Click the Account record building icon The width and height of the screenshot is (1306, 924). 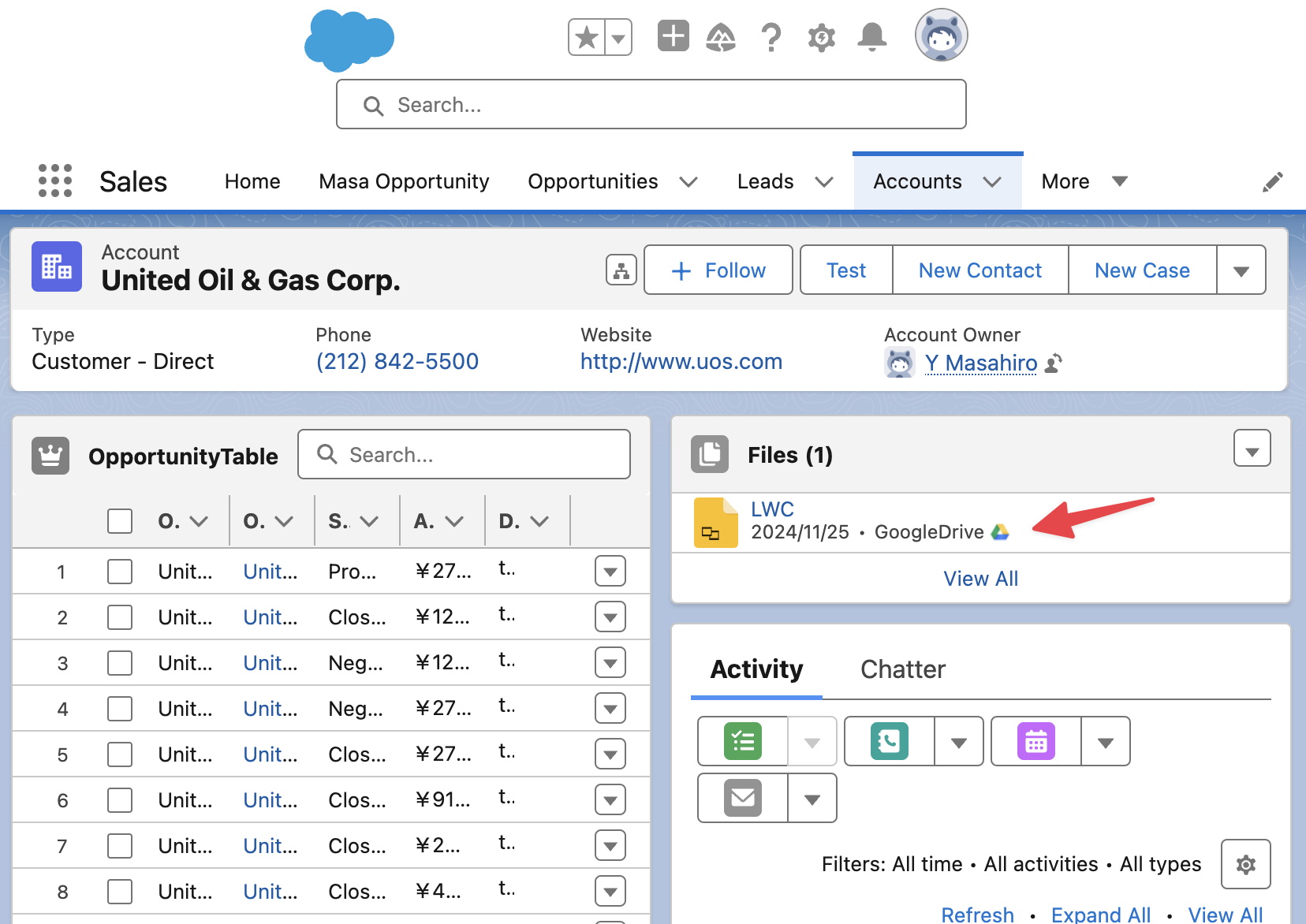click(57, 266)
